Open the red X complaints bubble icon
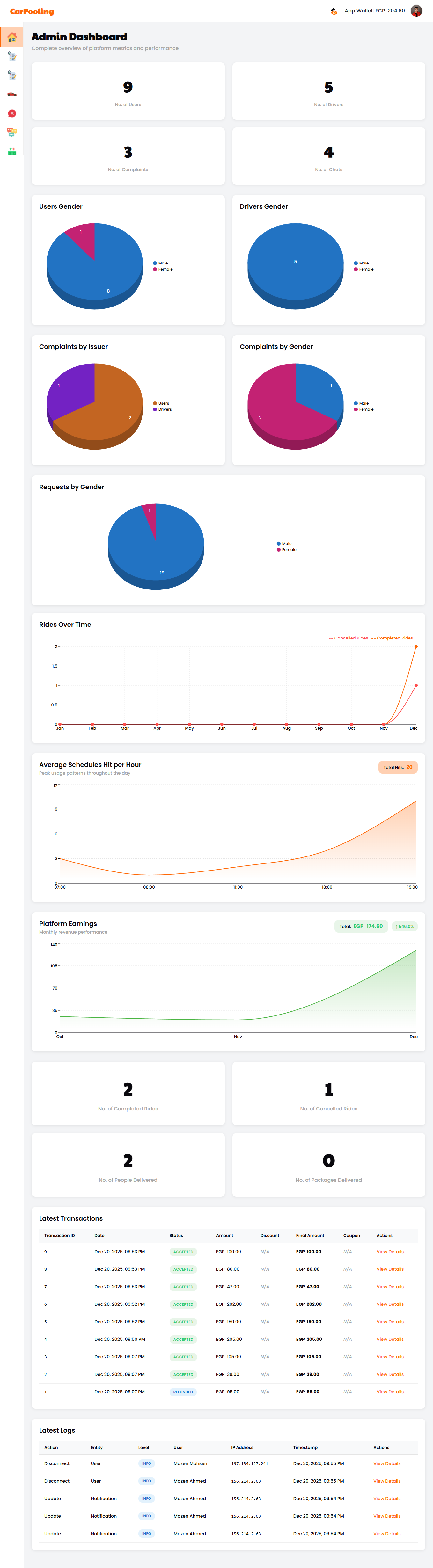The width and height of the screenshot is (433, 1568). (x=11, y=114)
